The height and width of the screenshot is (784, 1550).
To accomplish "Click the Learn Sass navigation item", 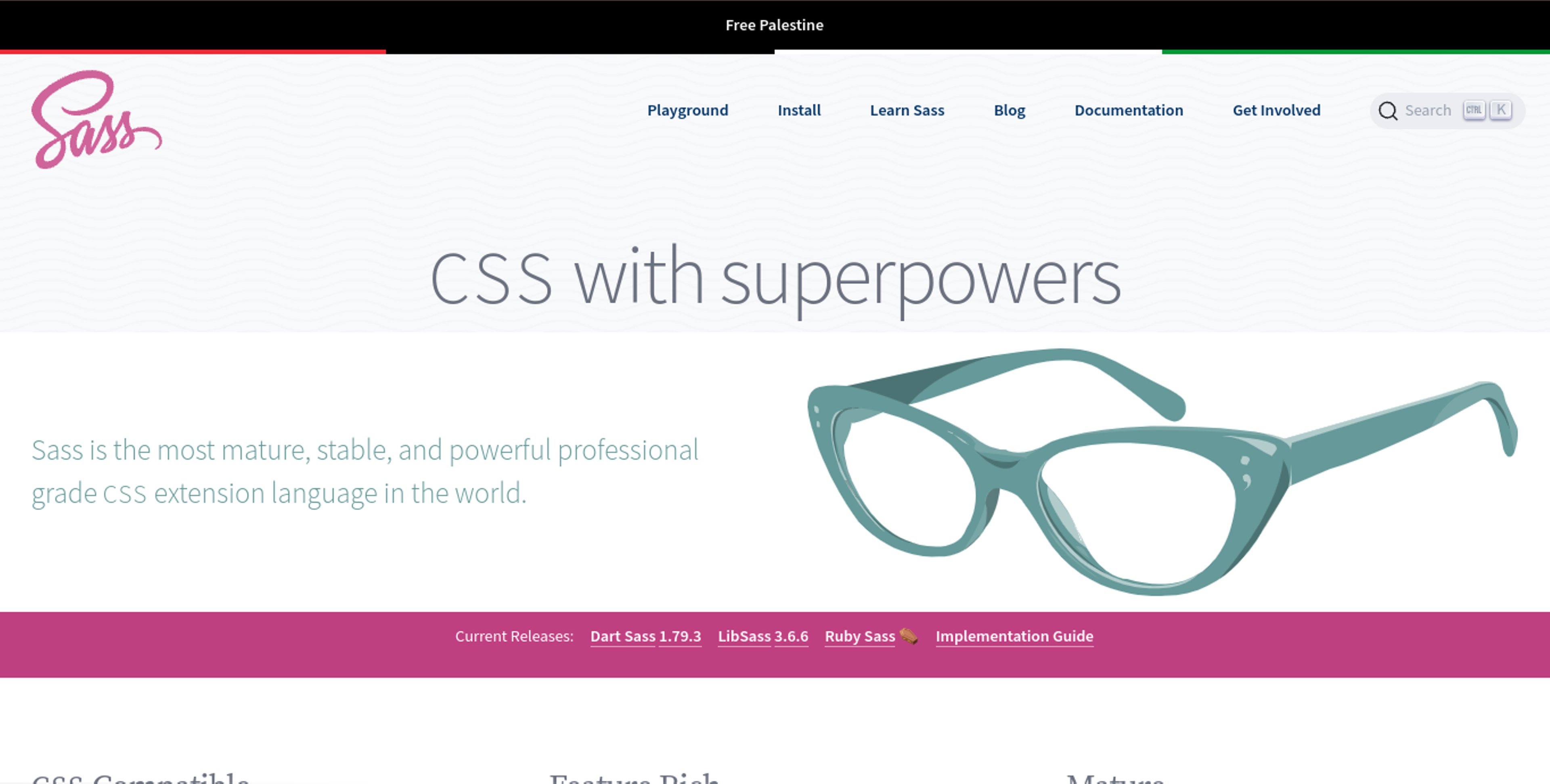I will tap(907, 110).
